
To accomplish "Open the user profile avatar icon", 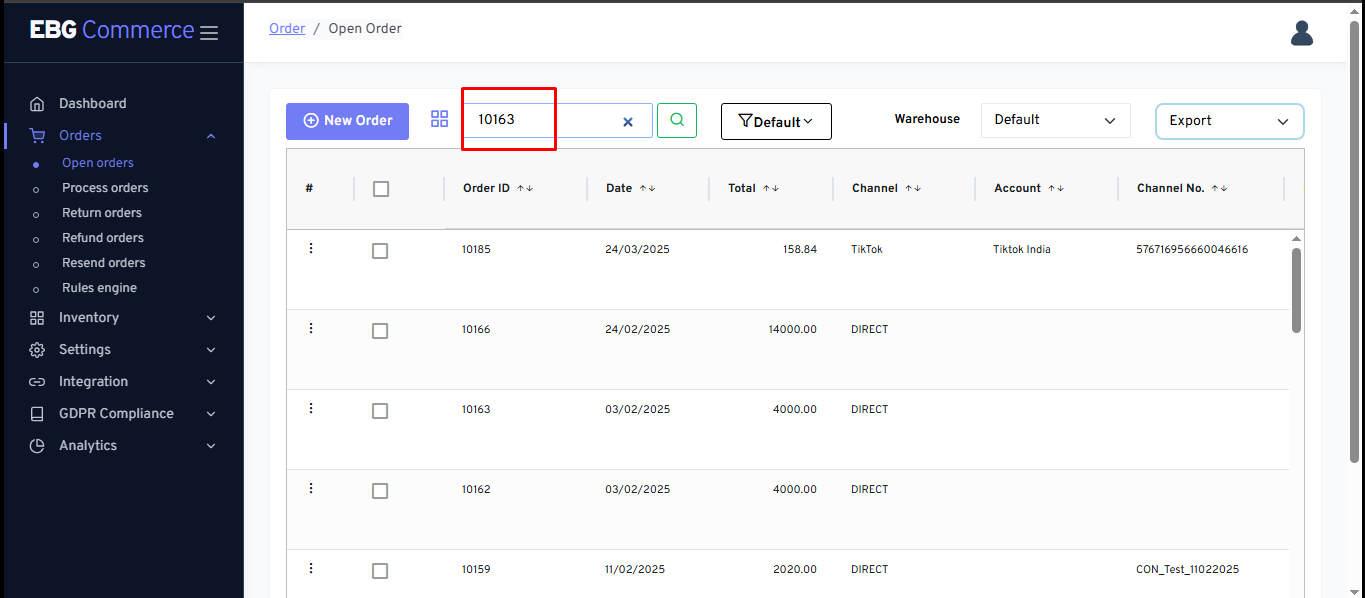I will pyautogui.click(x=1301, y=33).
